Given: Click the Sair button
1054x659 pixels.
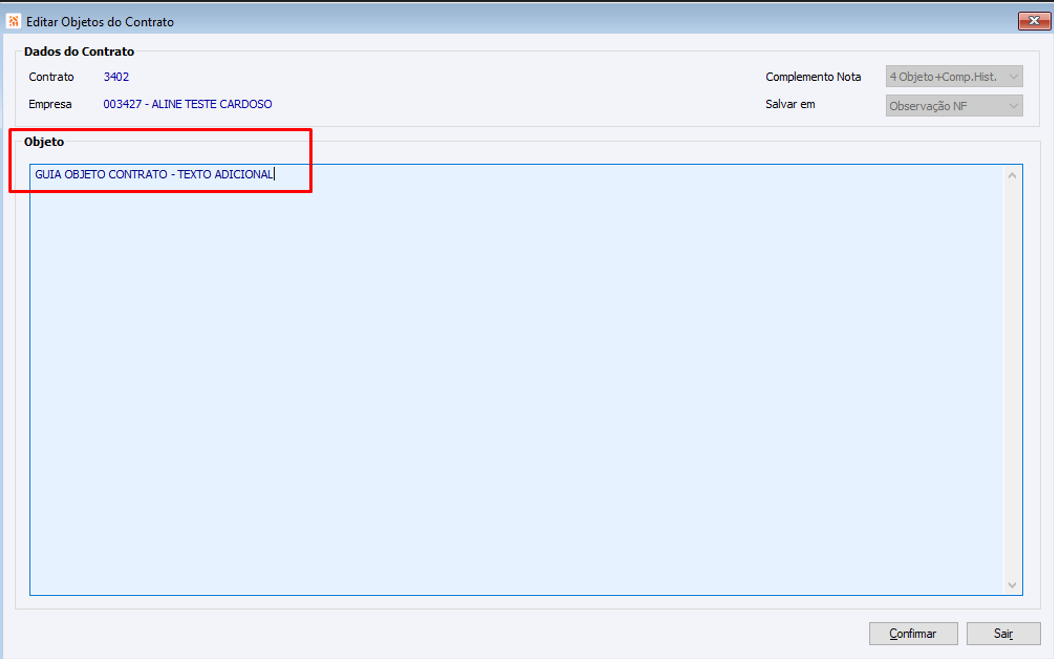Looking at the screenshot, I should pos(1003,633).
